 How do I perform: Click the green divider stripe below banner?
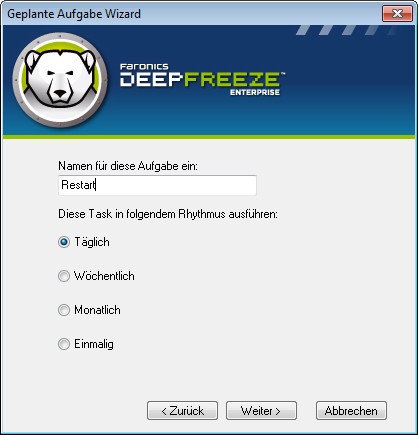(209, 137)
